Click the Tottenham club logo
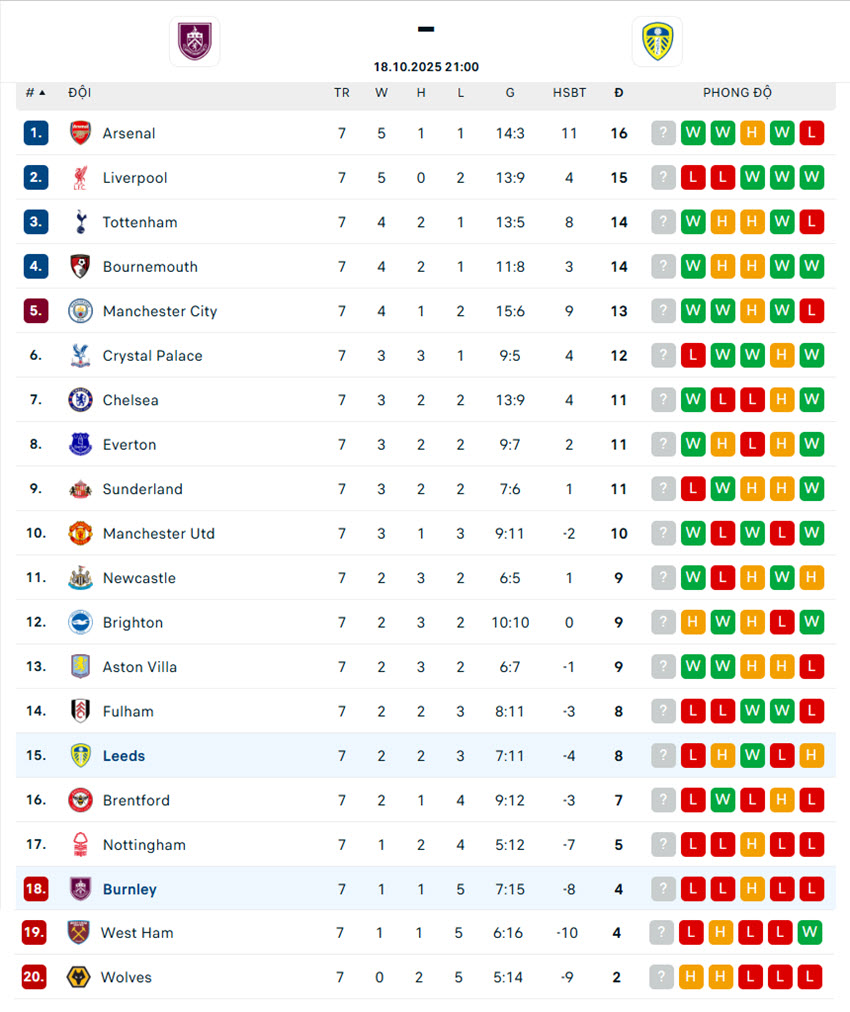The width and height of the screenshot is (850, 1012). point(80,222)
